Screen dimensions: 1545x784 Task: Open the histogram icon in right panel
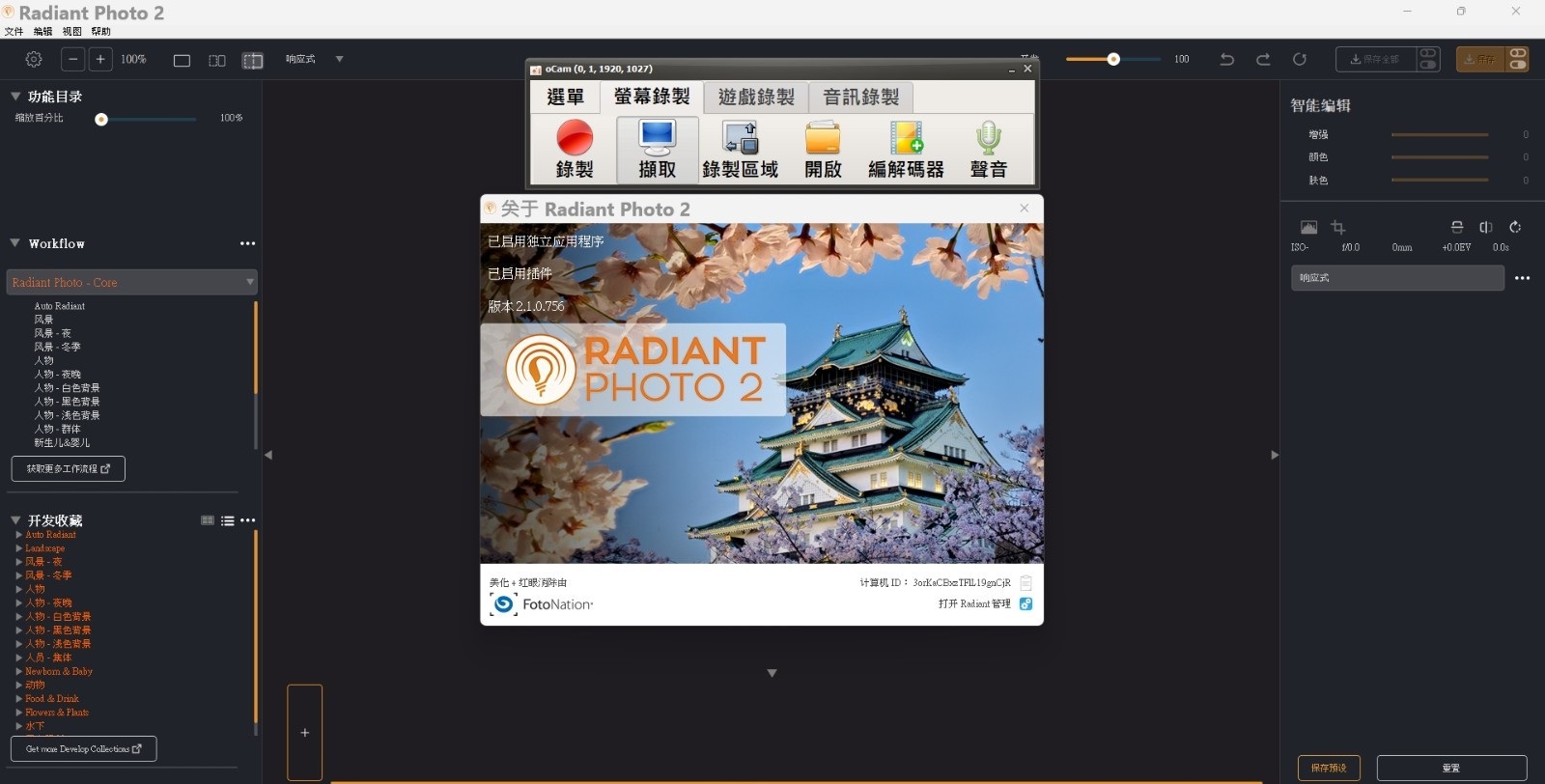tap(1308, 227)
